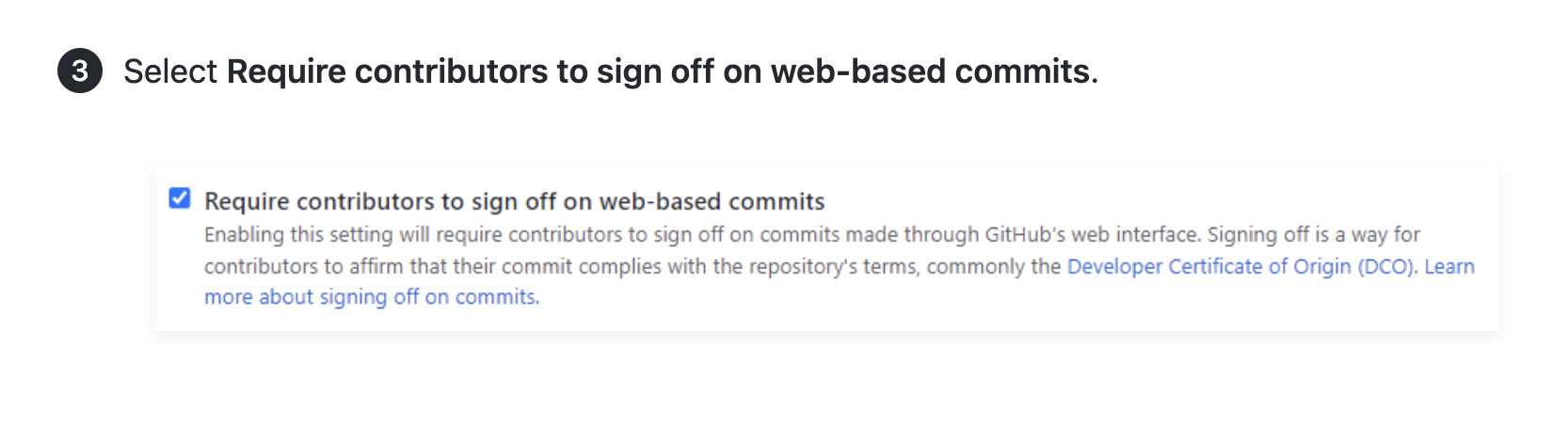Click the "(DCO)" abbreviation in the link
Image resolution: width=1568 pixels, height=427 pixels.
pos(1385,266)
